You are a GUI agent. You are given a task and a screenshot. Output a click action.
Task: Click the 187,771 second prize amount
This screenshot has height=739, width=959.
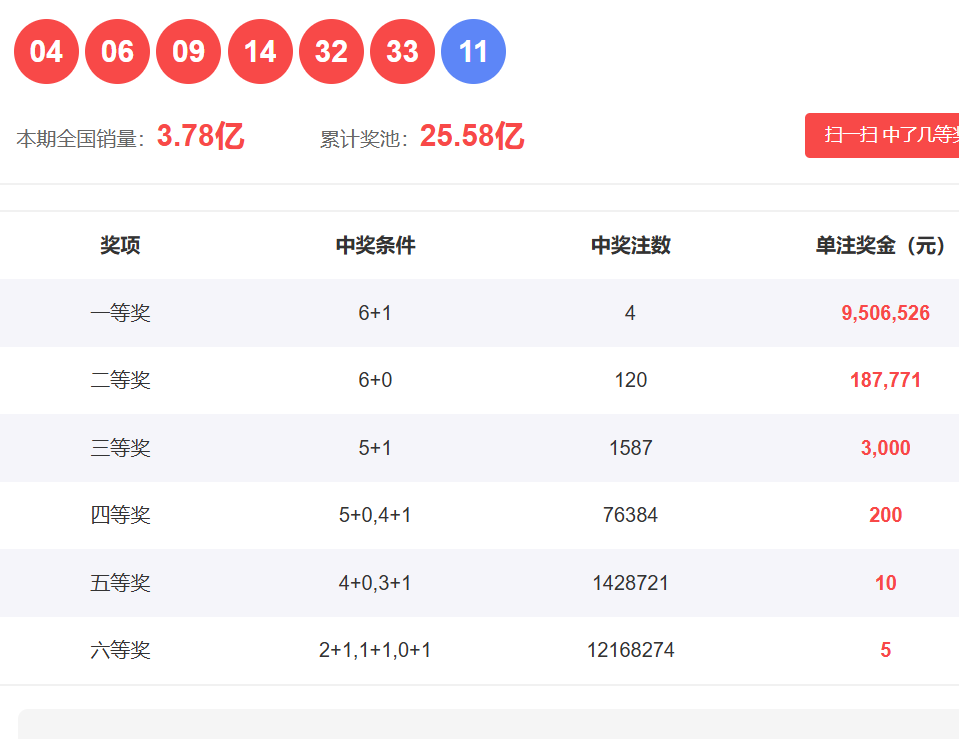(885, 380)
